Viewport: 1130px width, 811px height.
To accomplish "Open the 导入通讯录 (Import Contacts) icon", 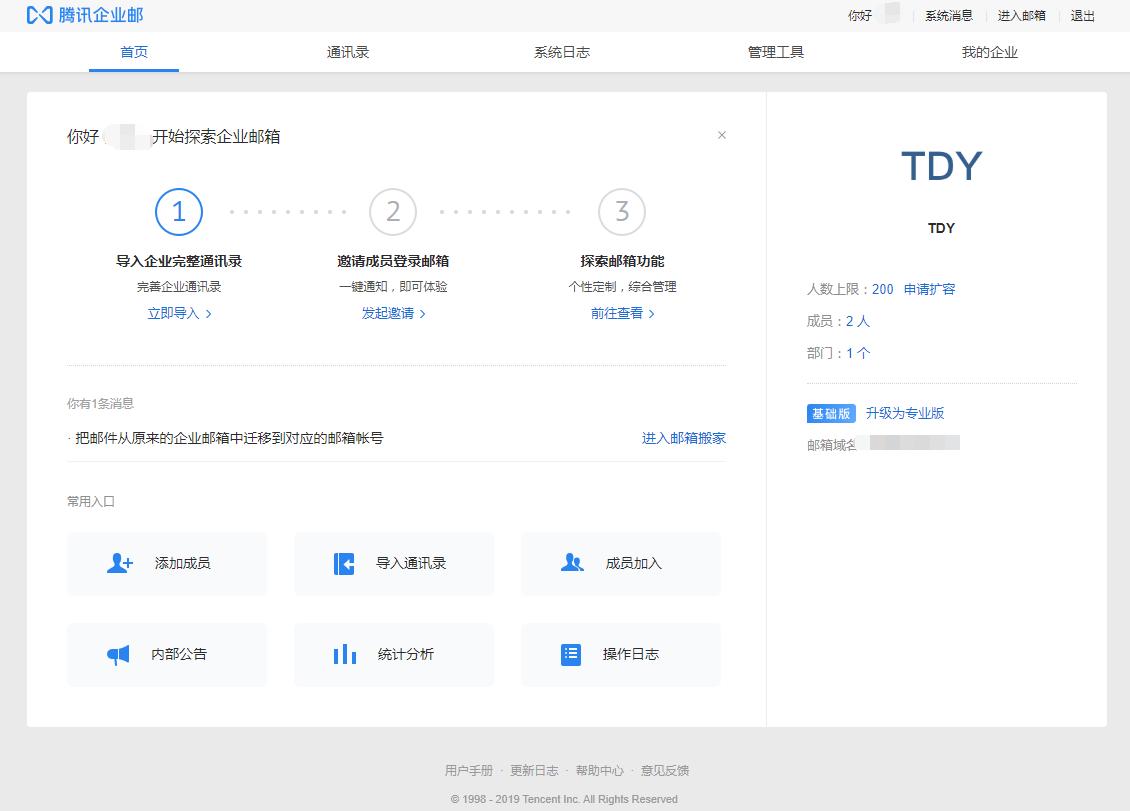I will [x=344, y=562].
